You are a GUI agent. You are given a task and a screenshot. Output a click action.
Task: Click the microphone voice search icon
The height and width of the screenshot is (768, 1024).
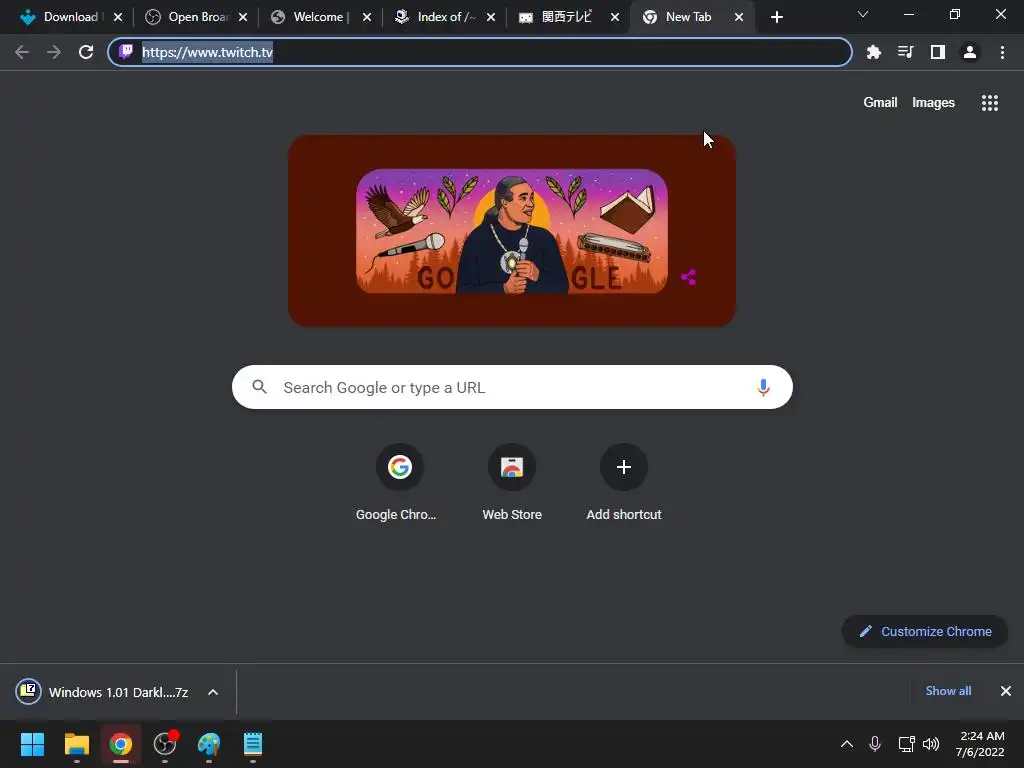tap(763, 387)
